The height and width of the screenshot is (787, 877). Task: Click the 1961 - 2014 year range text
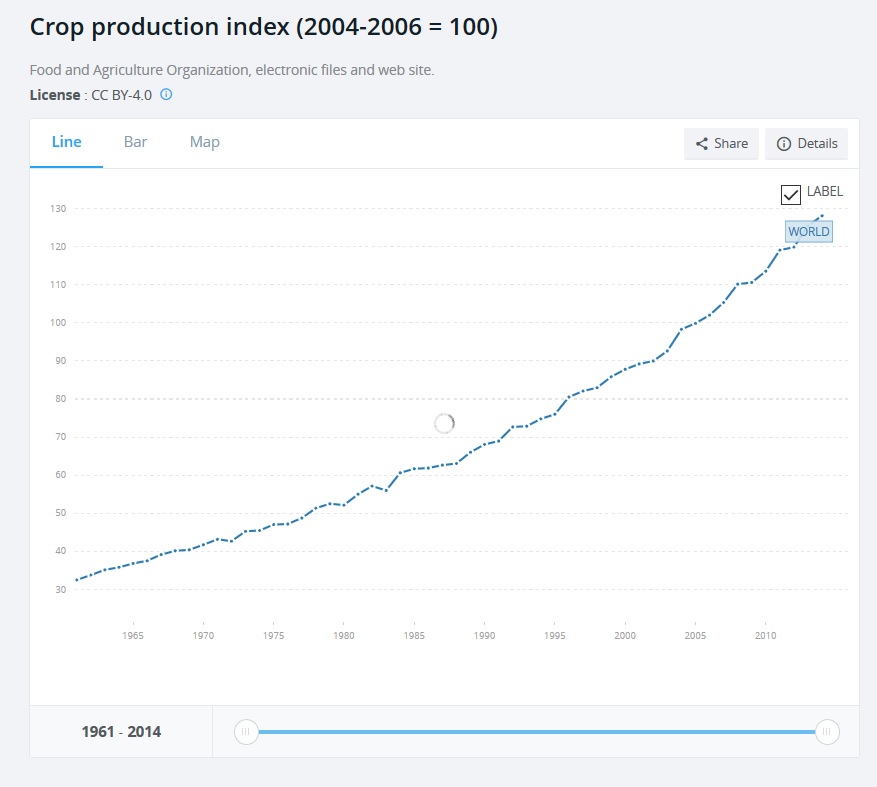[121, 732]
